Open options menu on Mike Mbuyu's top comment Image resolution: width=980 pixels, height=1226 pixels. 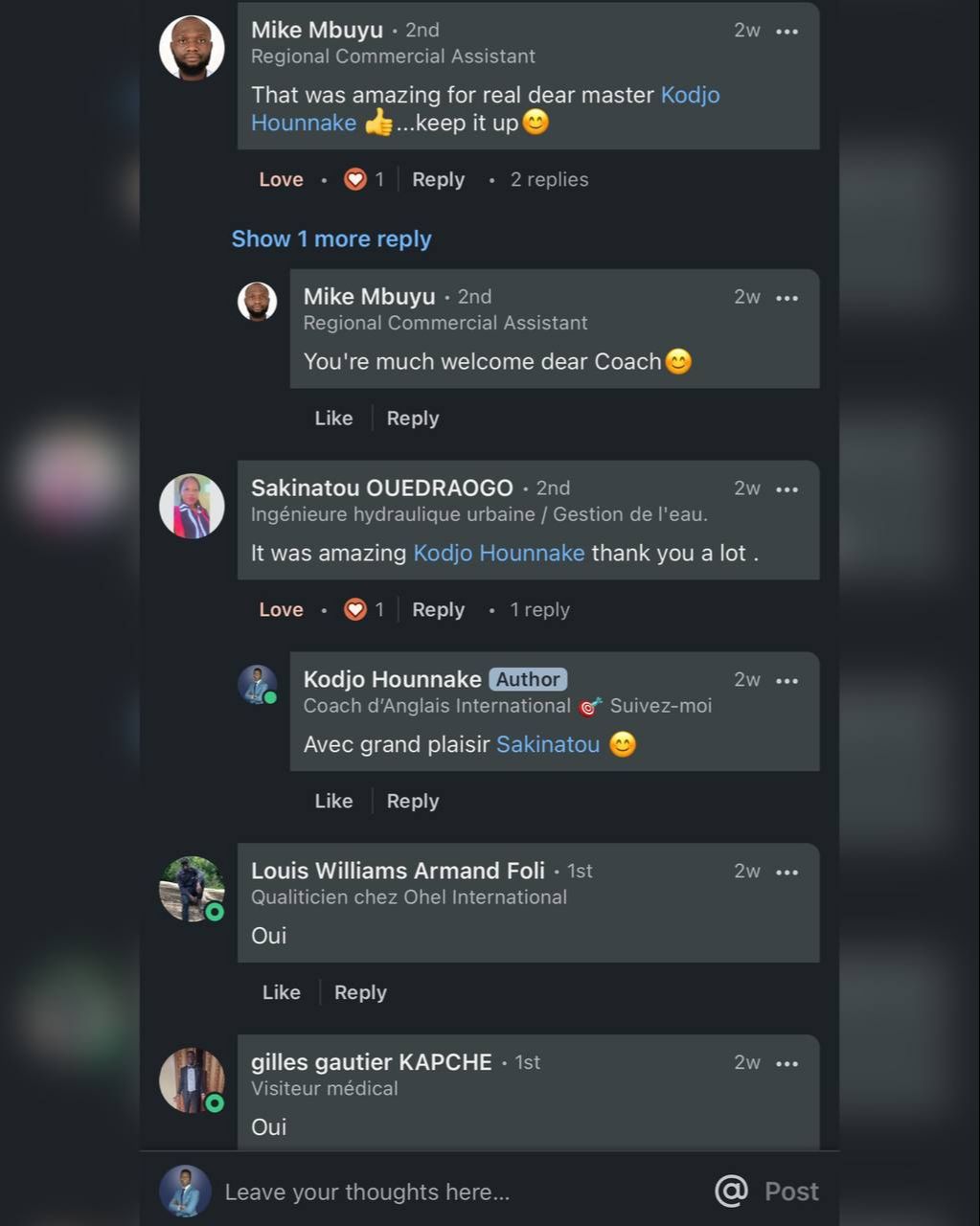coord(786,32)
